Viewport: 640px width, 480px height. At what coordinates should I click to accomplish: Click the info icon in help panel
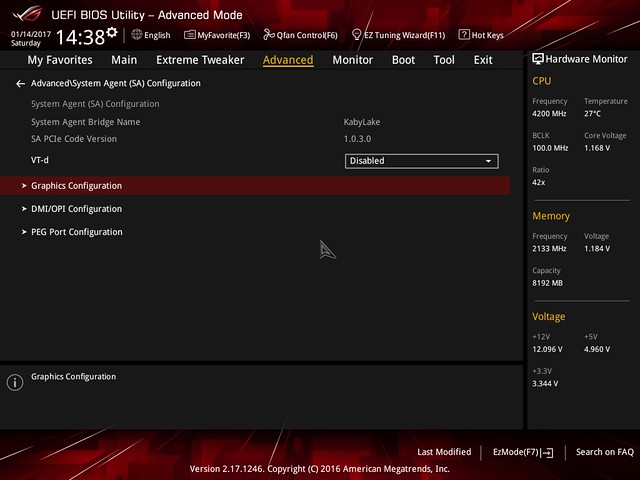pyautogui.click(x=15, y=382)
